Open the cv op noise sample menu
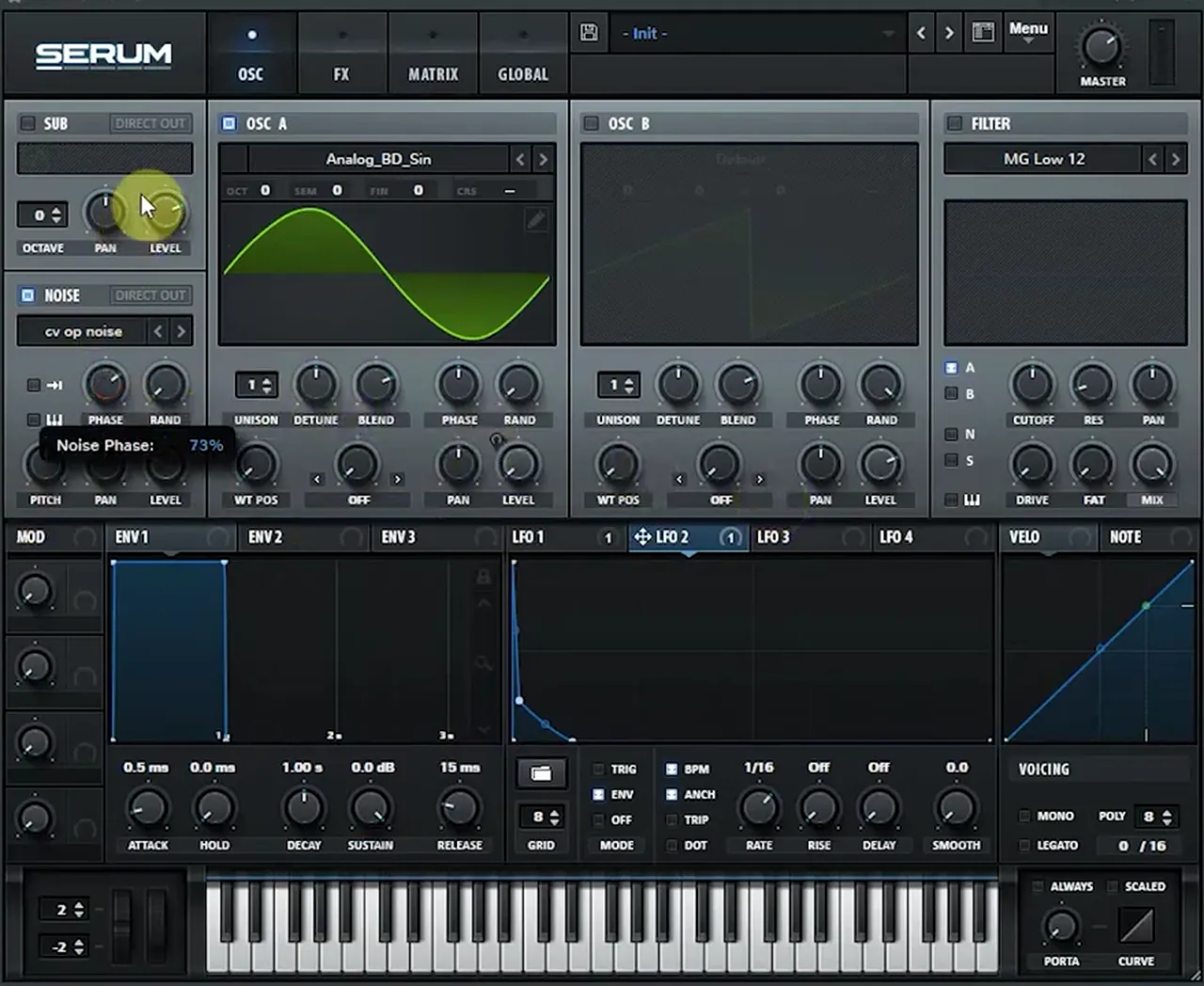 click(83, 331)
